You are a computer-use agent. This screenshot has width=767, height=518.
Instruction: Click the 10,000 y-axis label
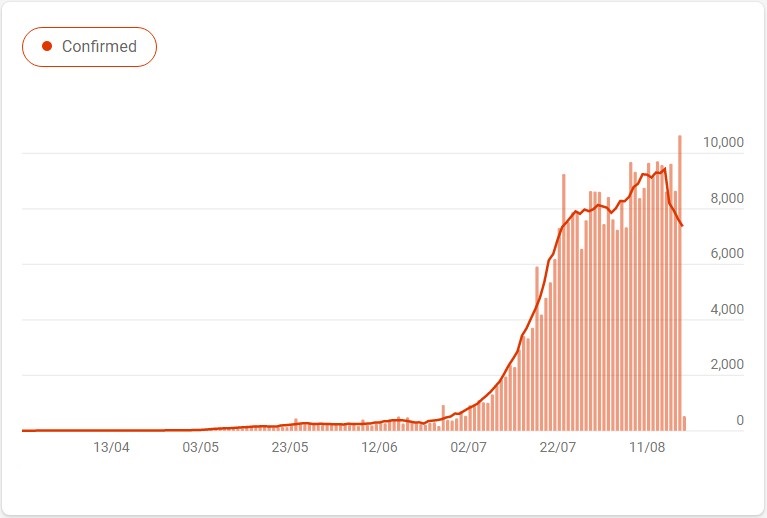pos(723,142)
